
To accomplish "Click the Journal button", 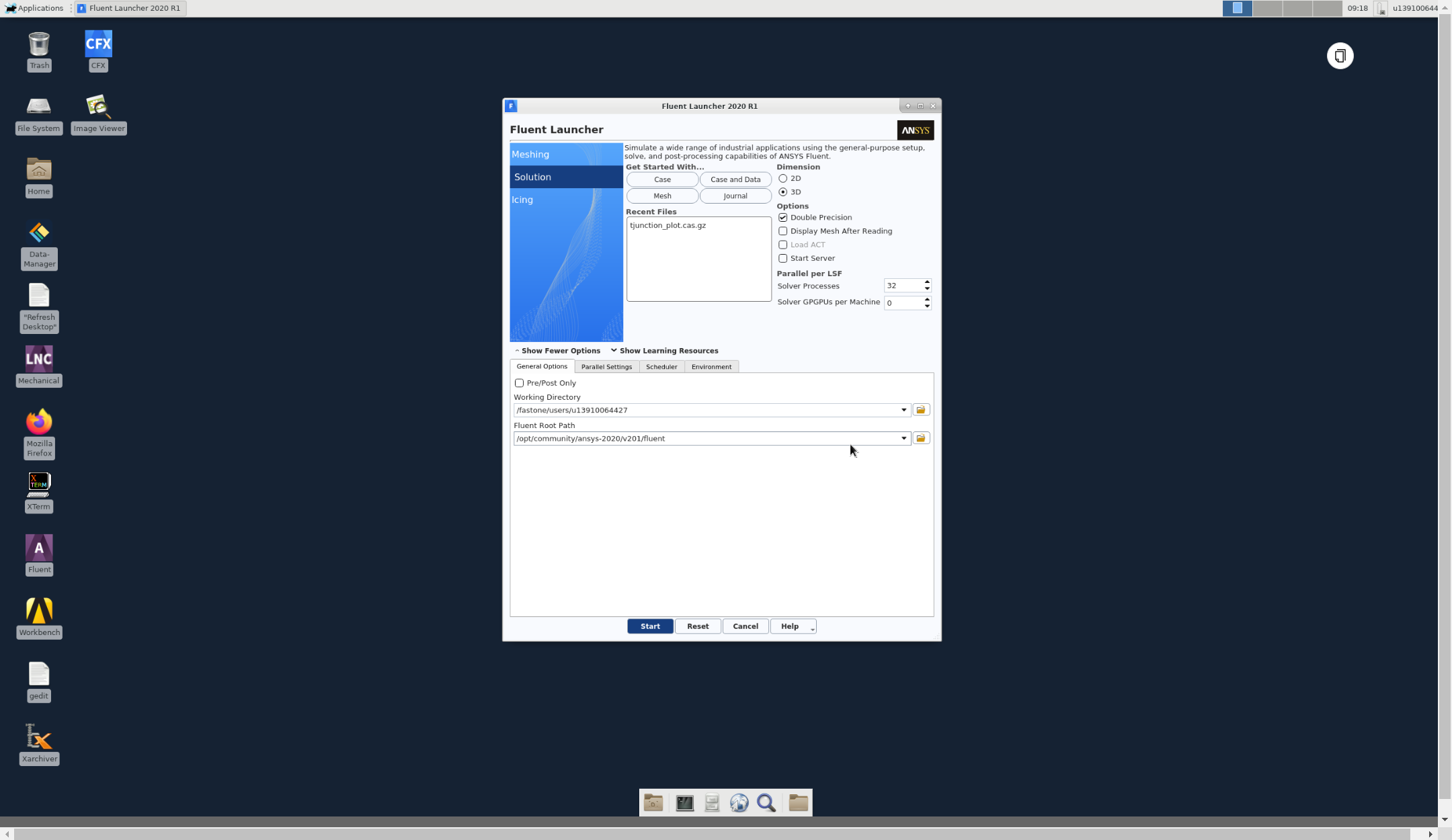I will point(735,196).
